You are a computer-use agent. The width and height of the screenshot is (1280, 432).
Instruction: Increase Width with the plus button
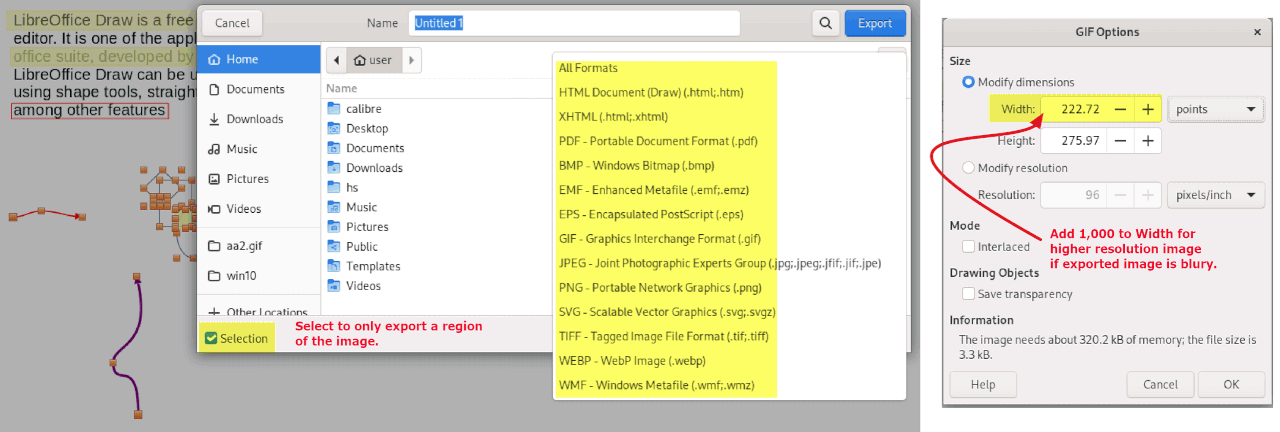(x=1148, y=109)
